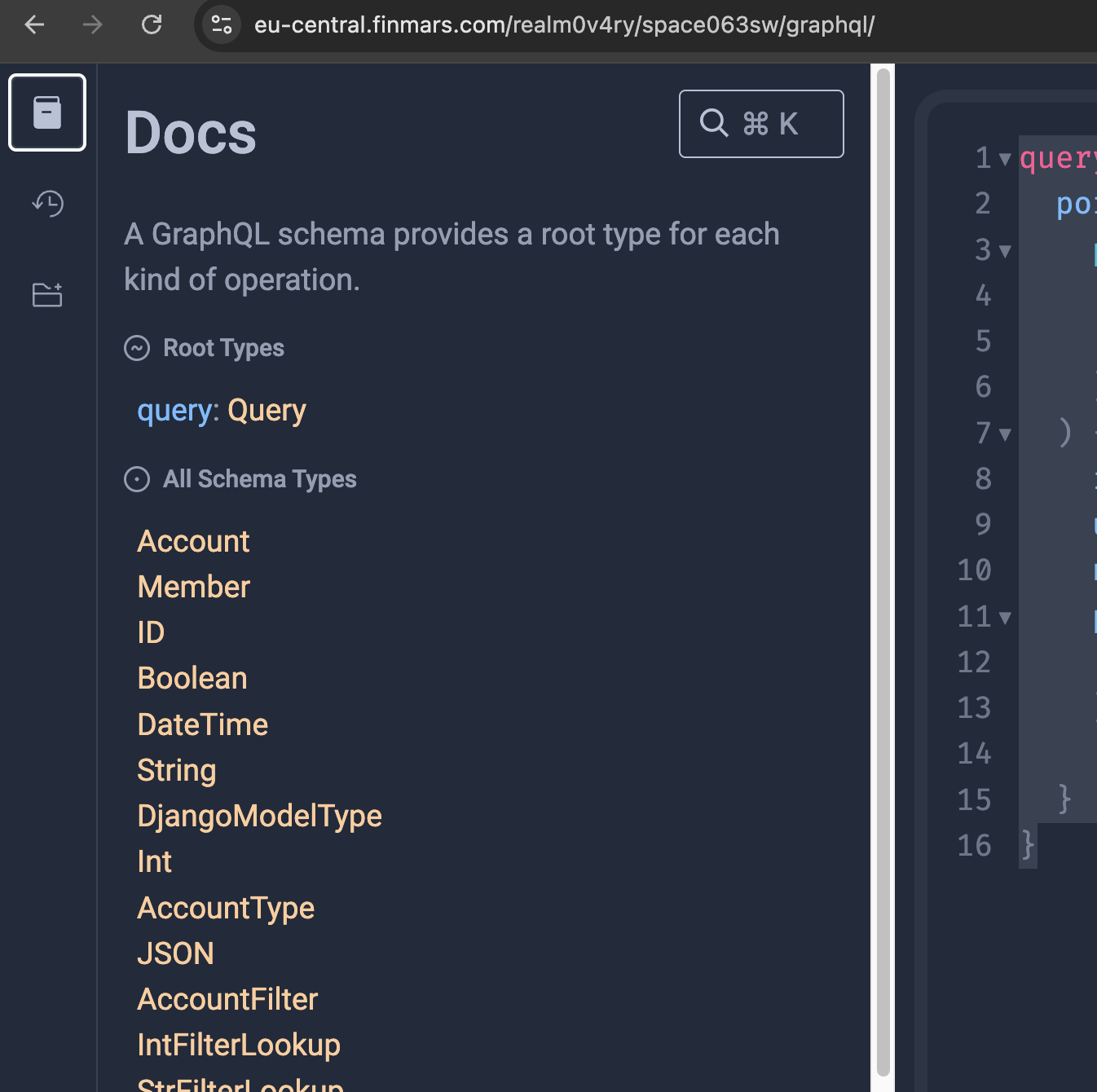Open the Docs panel via the book icon
Image resolution: width=1097 pixels, height=1092 pixels.
coord(46,112)
